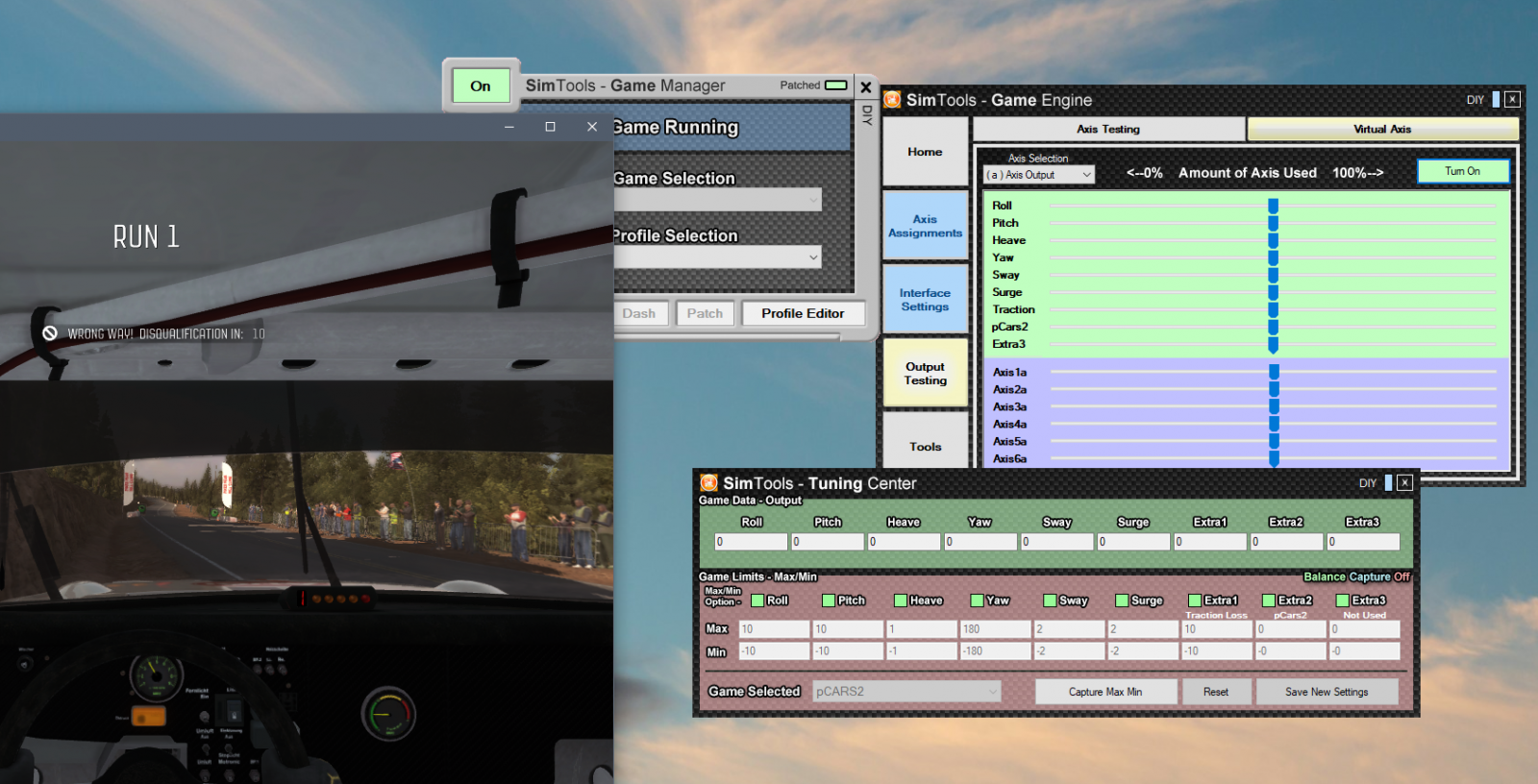Click the Sway axis slider handle

pyautogui.click(x=1273, y=275)
